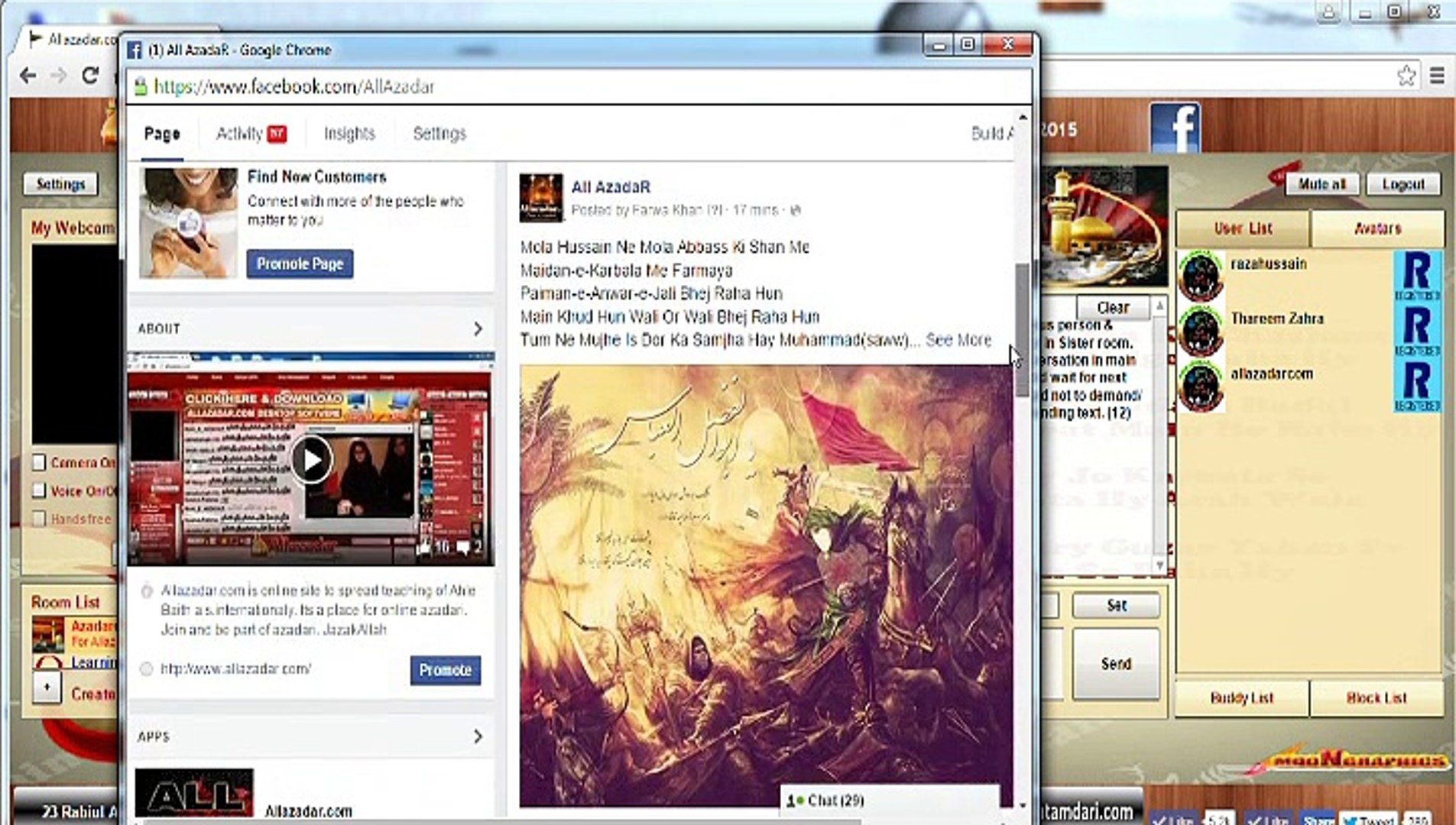The width and height of the screenshot is (1456, 825).
Task: Click the Logout button
Action: [1403, 184]
